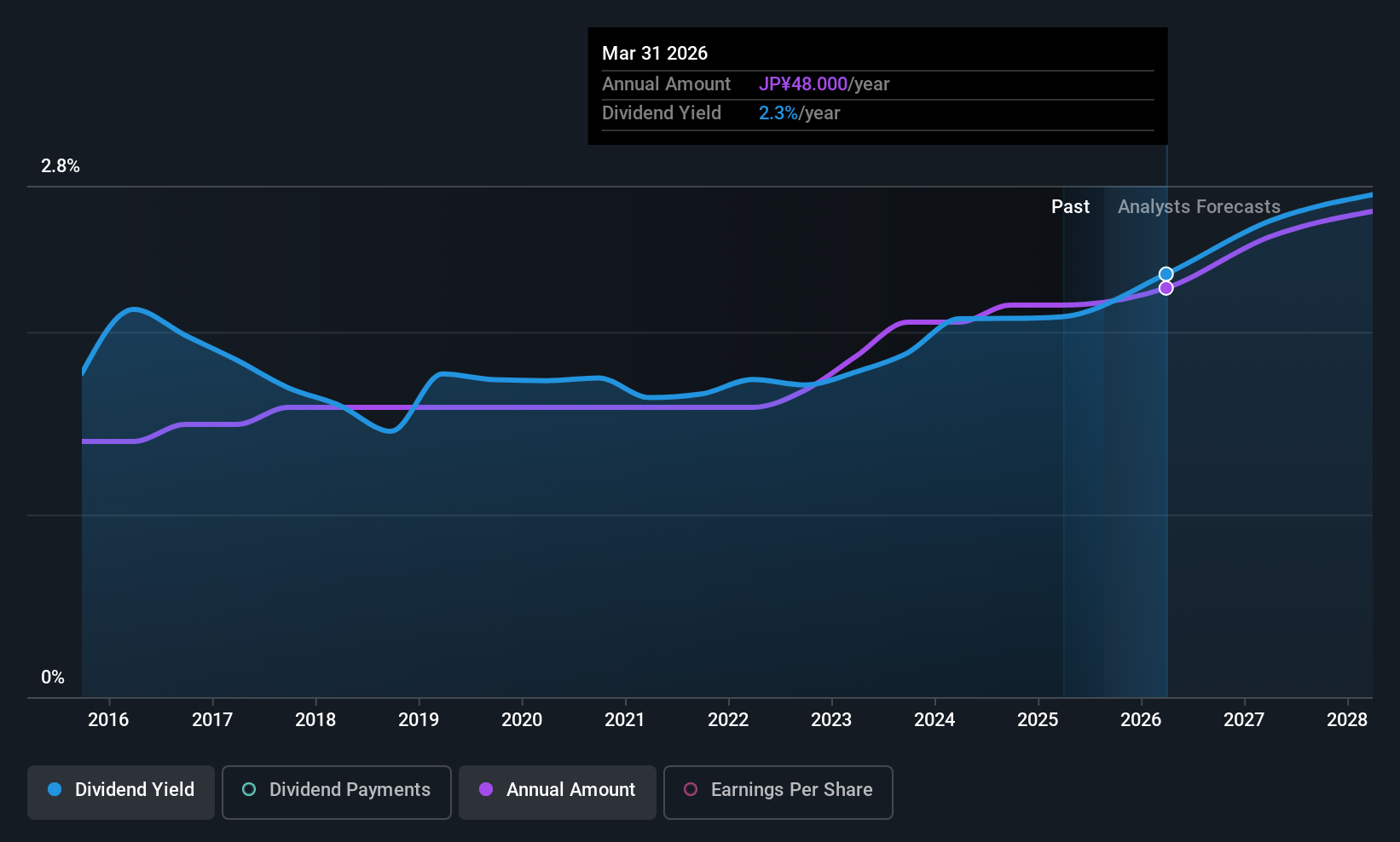This screenshot has width=1400, height=842.
Task: Click the 2025 x-axis label
Action: point(1038,719)
